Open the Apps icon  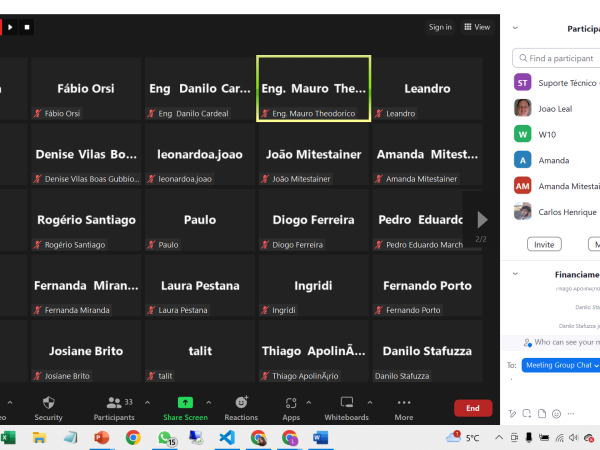291,403
